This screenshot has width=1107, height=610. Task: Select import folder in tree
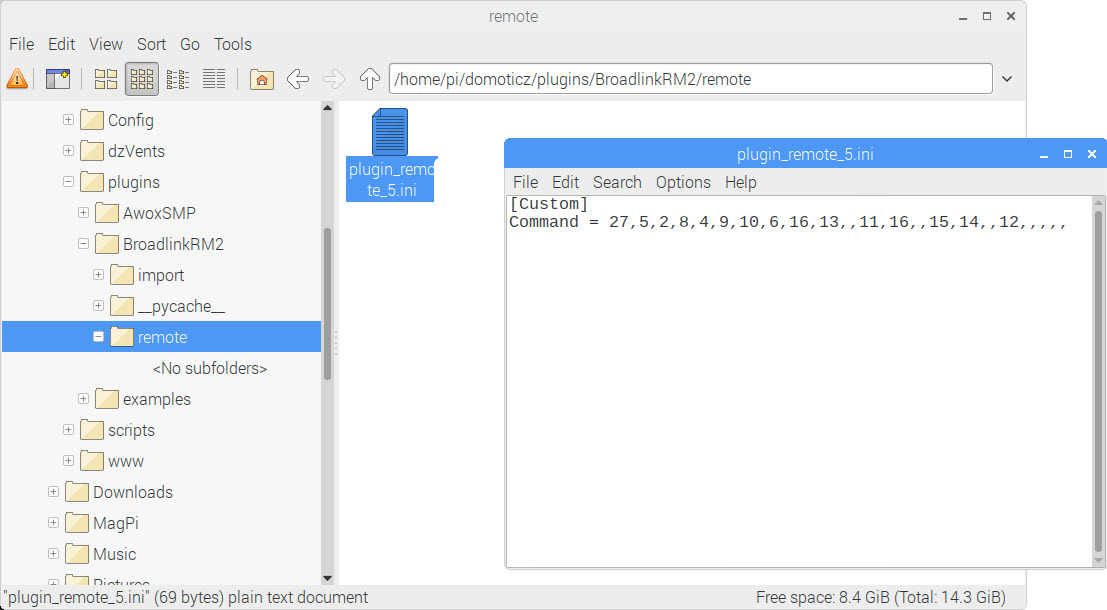point(161,275)
